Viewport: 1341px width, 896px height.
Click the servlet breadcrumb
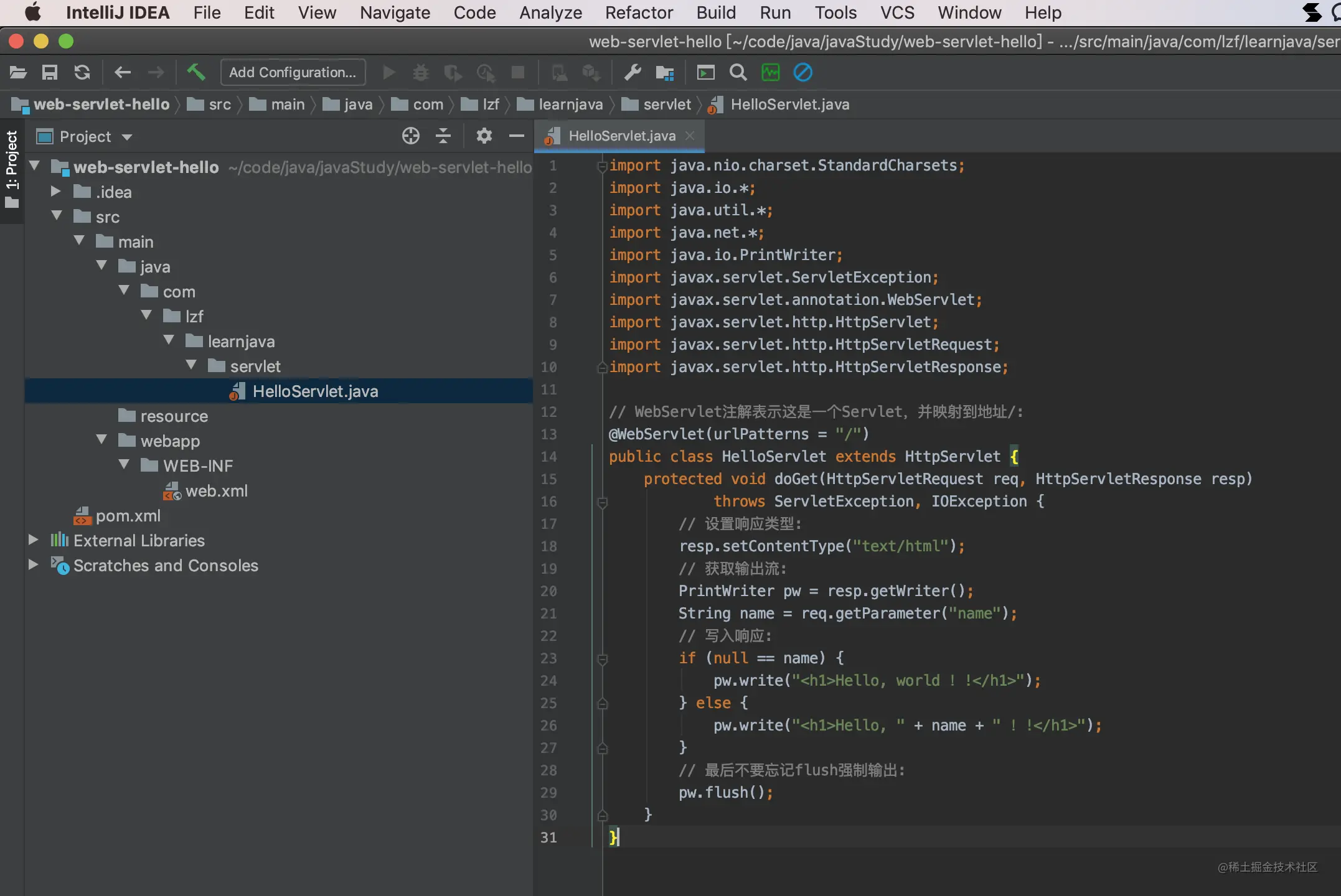657,105
